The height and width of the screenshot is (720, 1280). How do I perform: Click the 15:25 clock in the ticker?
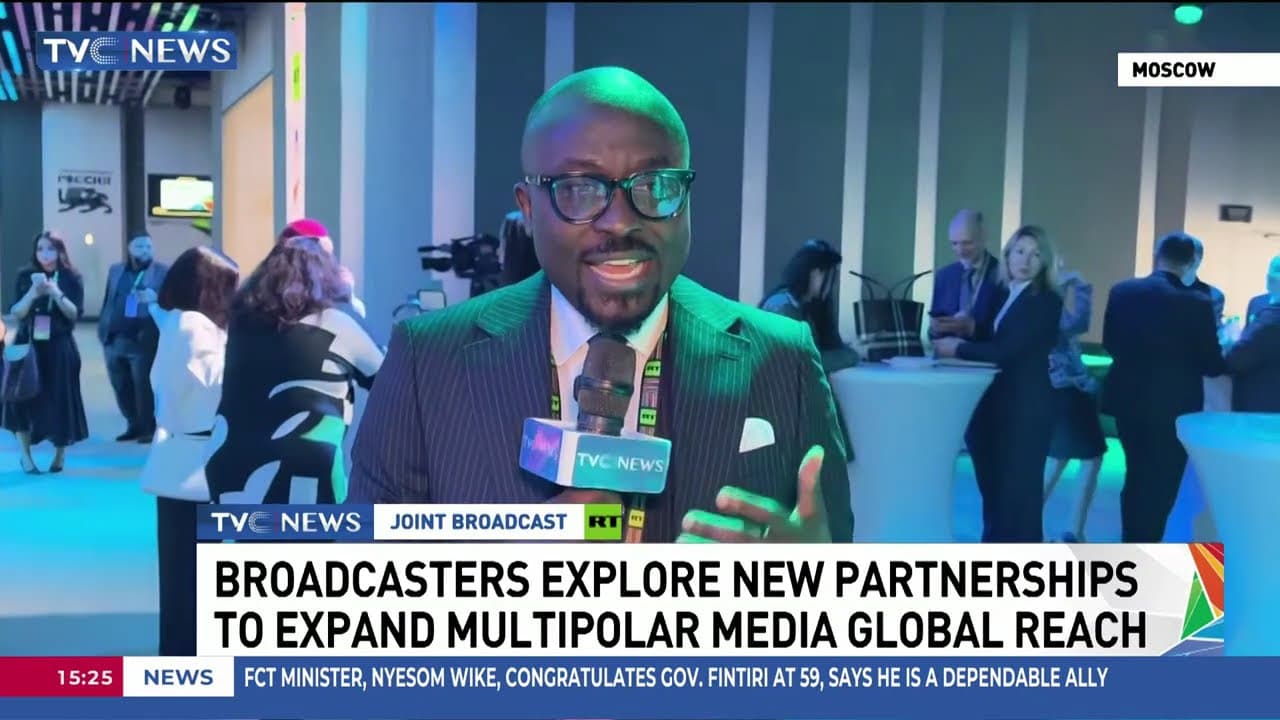[x=84, y=677]
